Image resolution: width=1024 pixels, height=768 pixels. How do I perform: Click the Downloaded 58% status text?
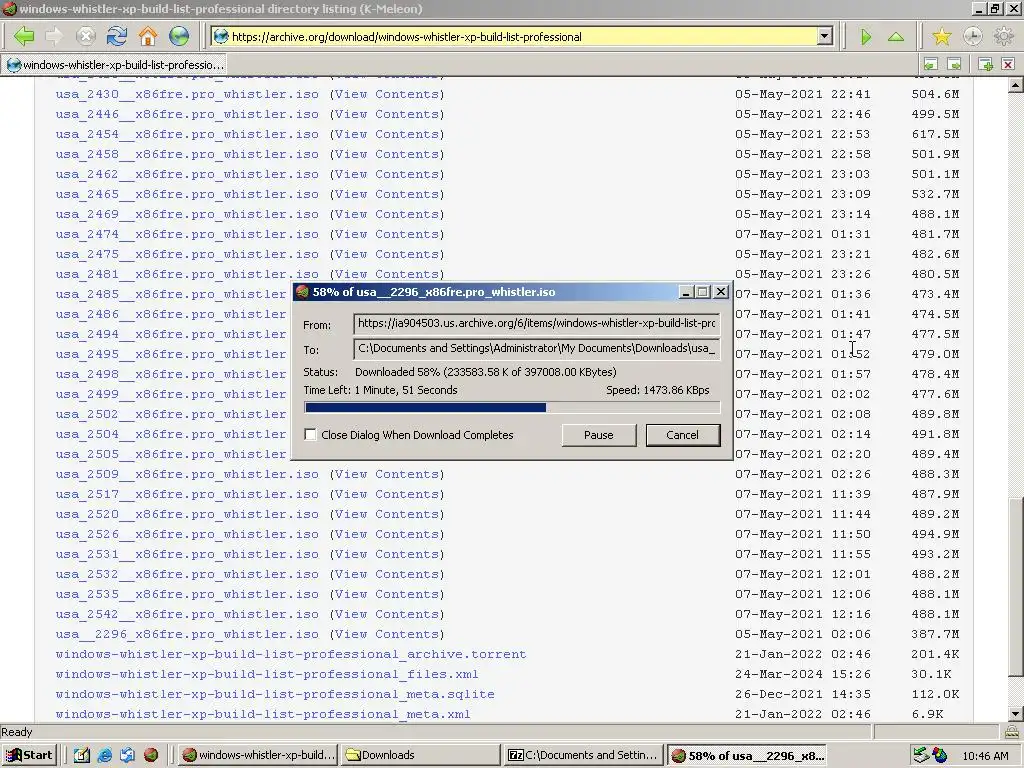[486, 372]
